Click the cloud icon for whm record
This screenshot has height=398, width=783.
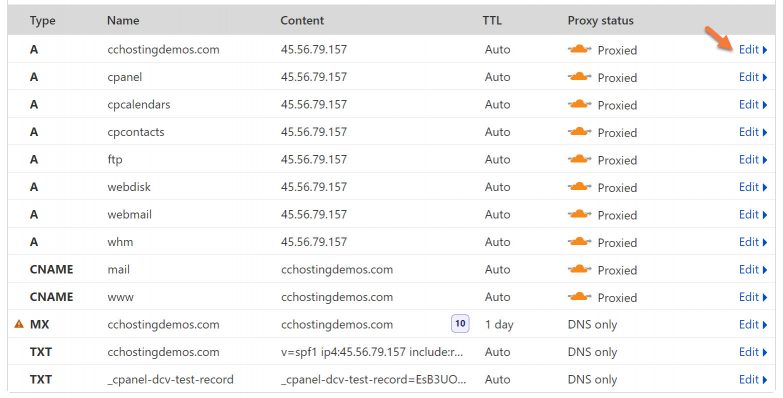point(579,242)
